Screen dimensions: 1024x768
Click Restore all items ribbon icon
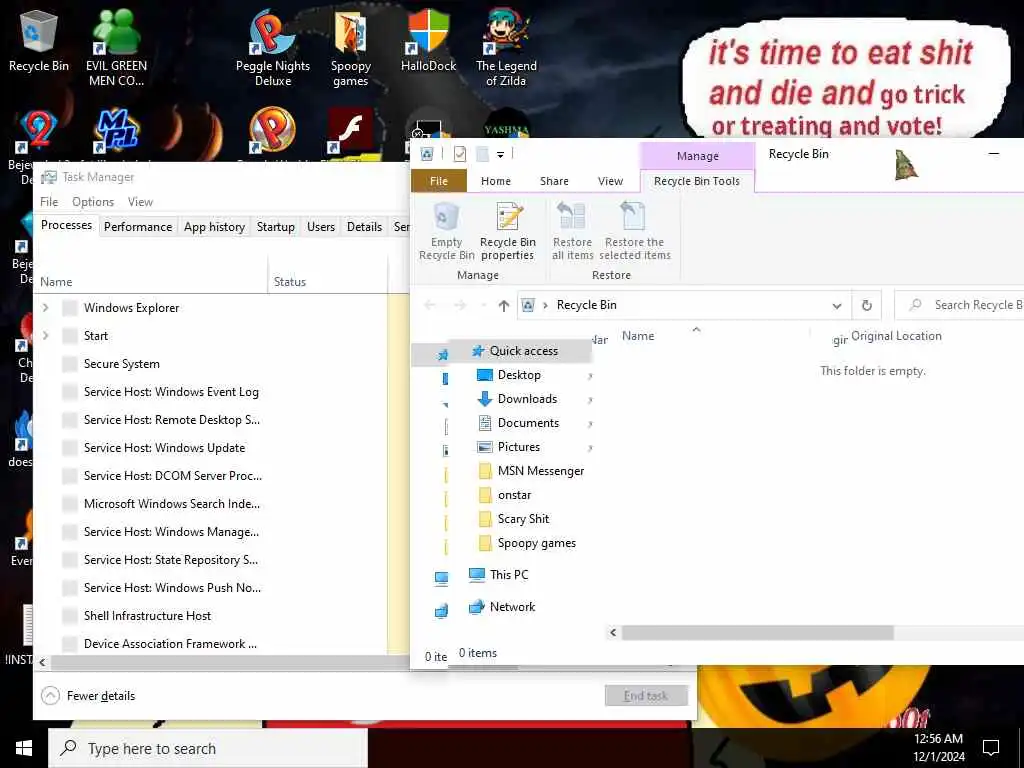tap(572, 231)
